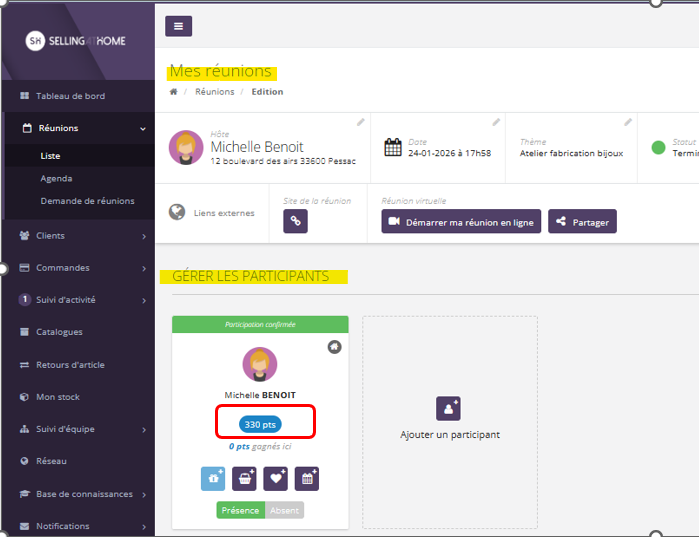
Task: Click the heart wishlist icon
Action: [x=275, y=478]
